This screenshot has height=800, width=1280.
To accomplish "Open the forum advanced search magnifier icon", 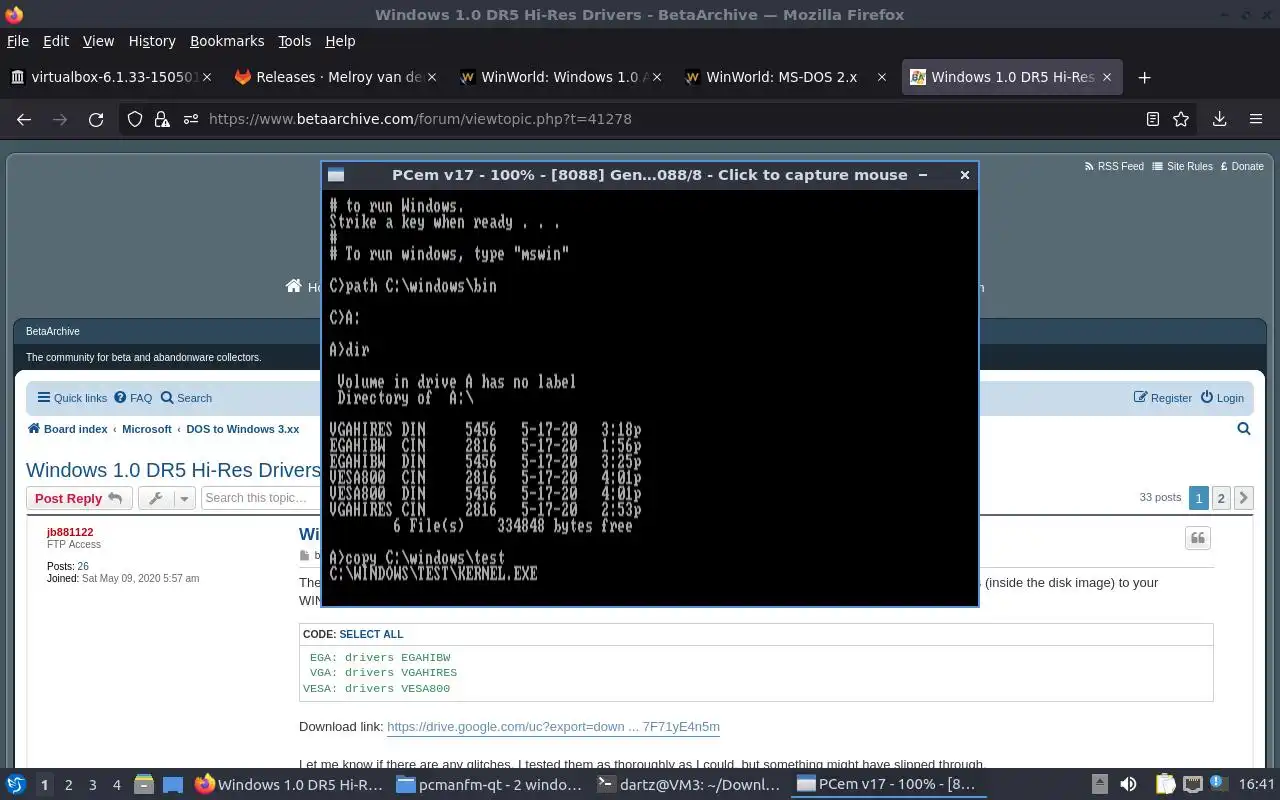I will [1244, 429].
